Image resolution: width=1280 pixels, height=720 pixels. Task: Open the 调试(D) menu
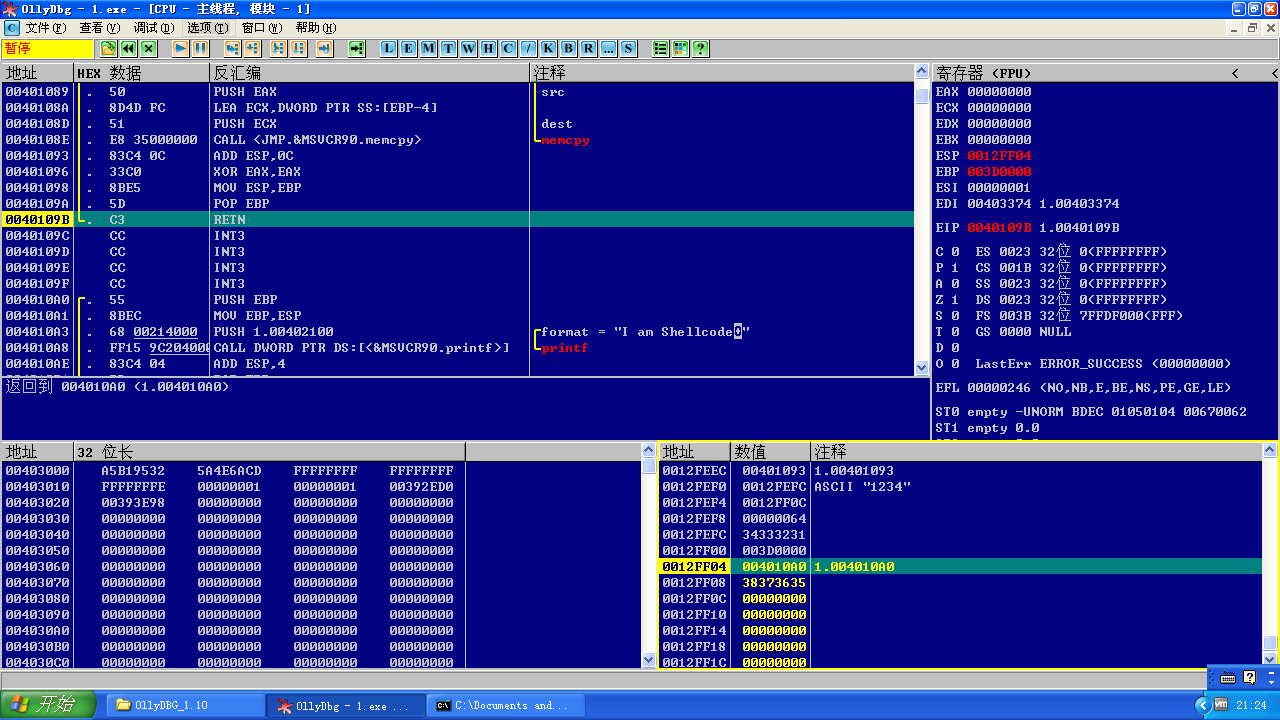click(x=154, y=27)
